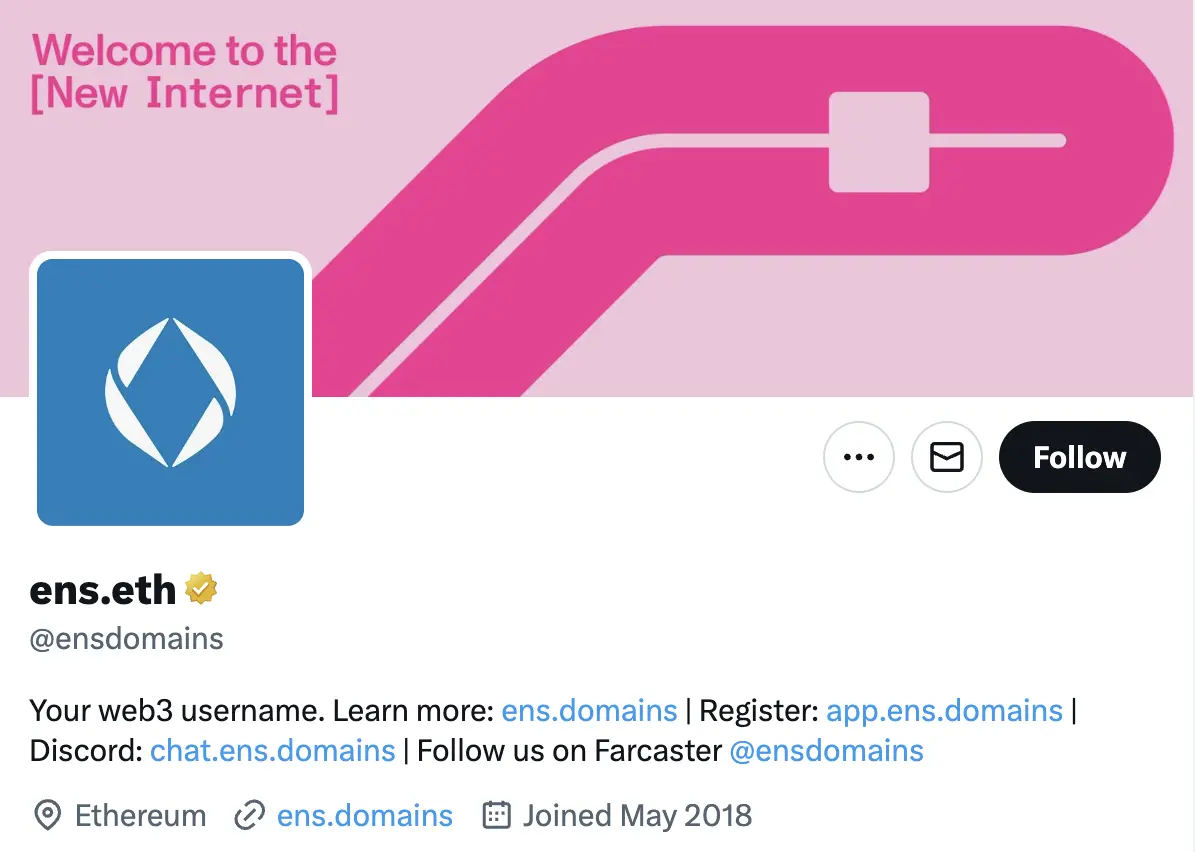Click the chain link icon
1196x852 pixels.
coord(249,816)
